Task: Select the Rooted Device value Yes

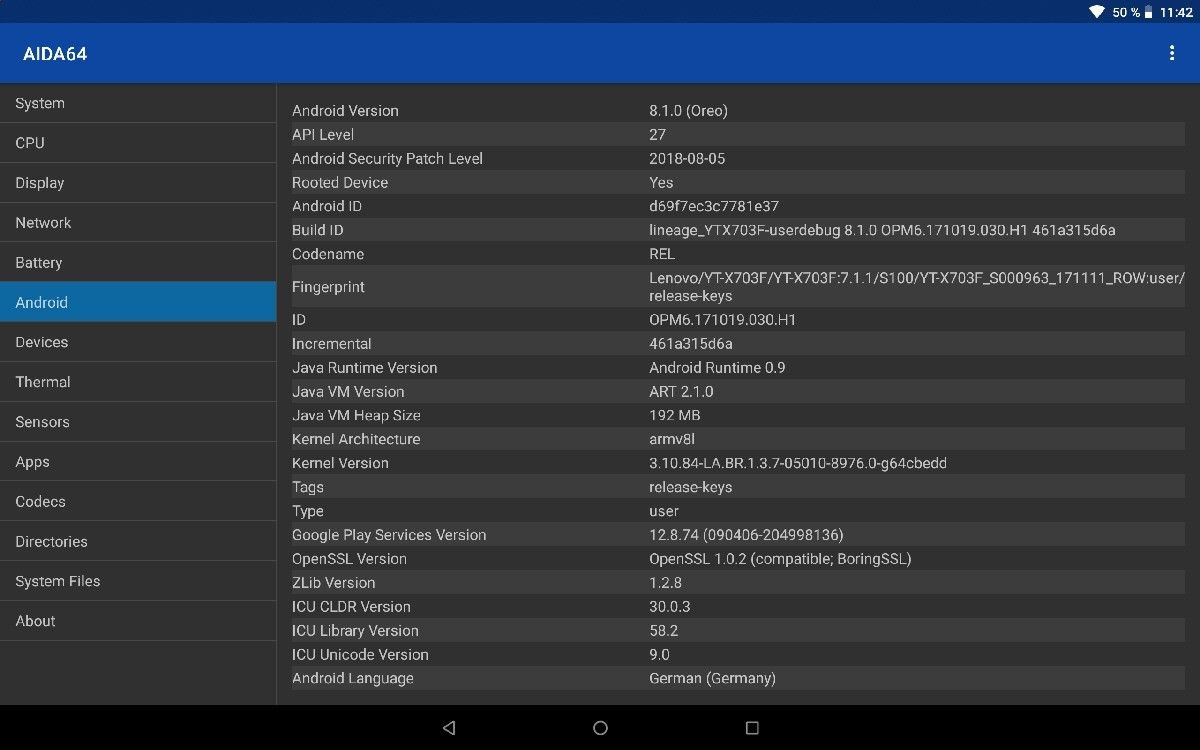Action: click(661, 183)
